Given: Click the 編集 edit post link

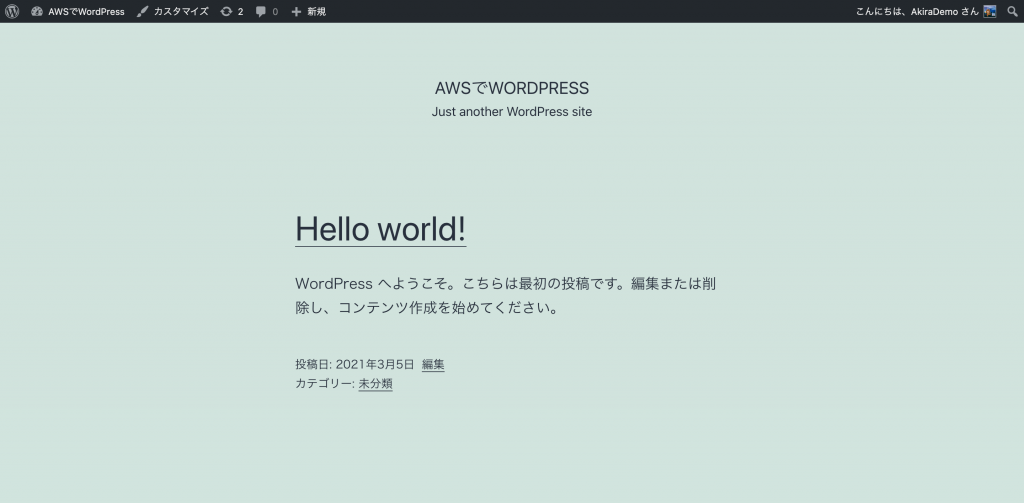Looking at the screenshot, I should tap(433, 365).
